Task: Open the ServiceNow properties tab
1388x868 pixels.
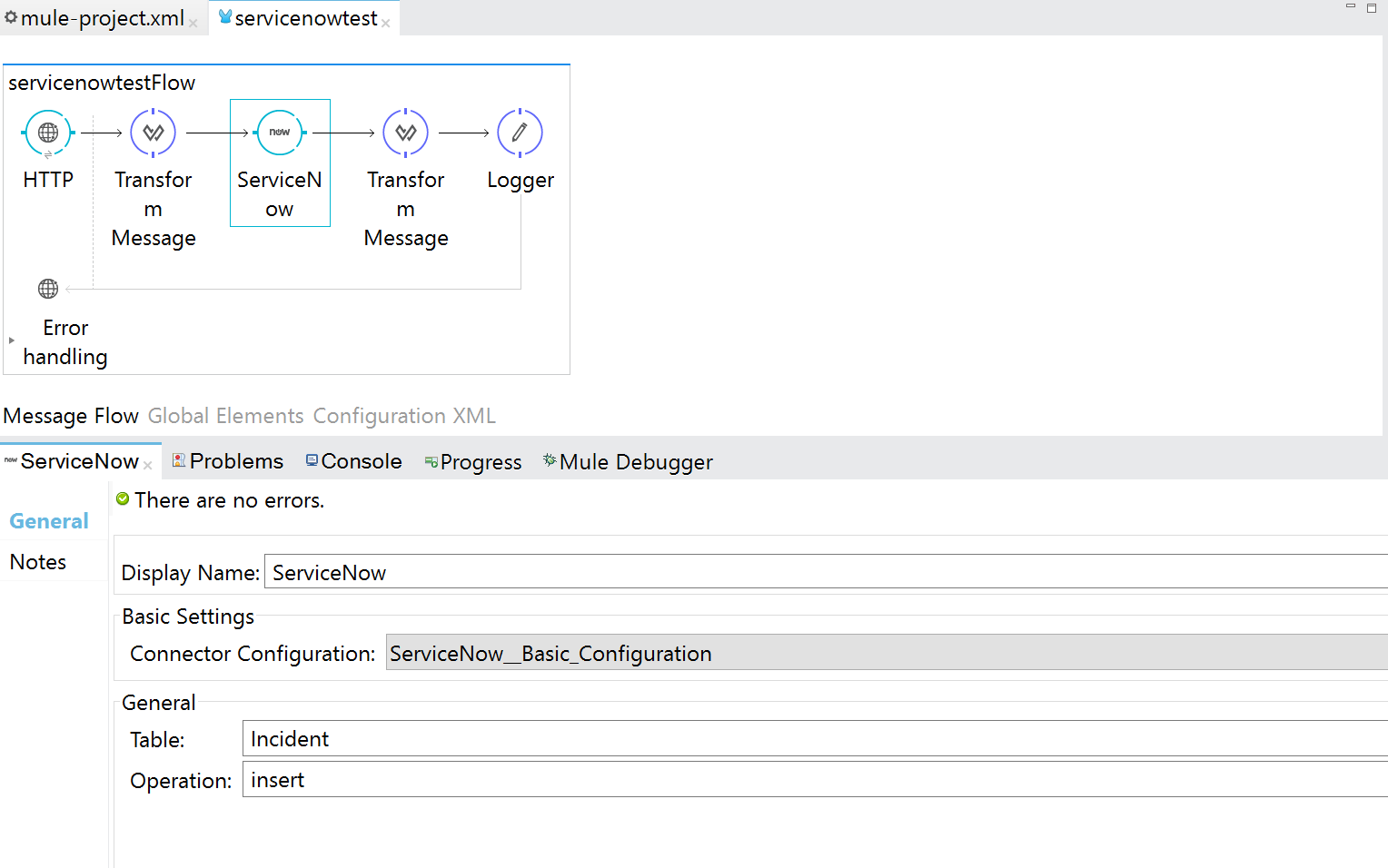Action: 80,461
